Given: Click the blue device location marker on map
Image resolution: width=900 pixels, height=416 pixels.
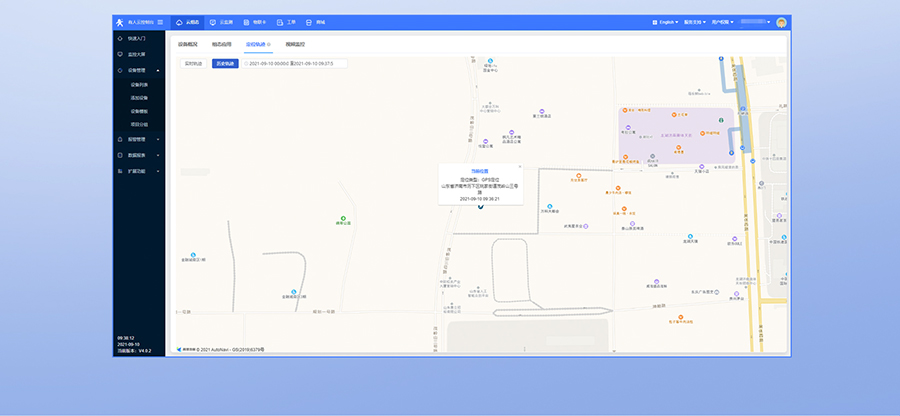Looking at the screenshot, I should 480,207.
